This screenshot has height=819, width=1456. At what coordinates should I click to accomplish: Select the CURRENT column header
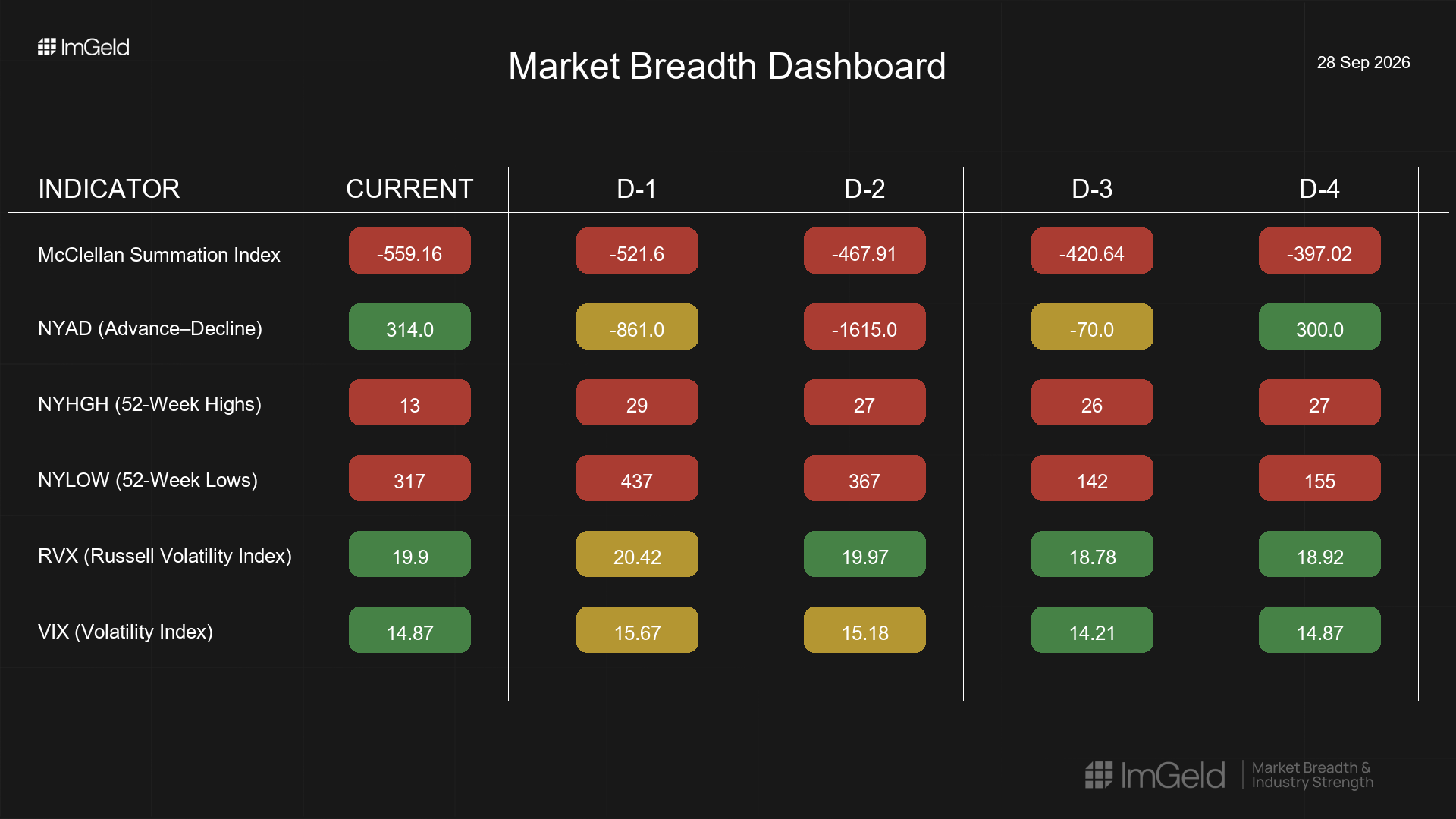[409, 189]
